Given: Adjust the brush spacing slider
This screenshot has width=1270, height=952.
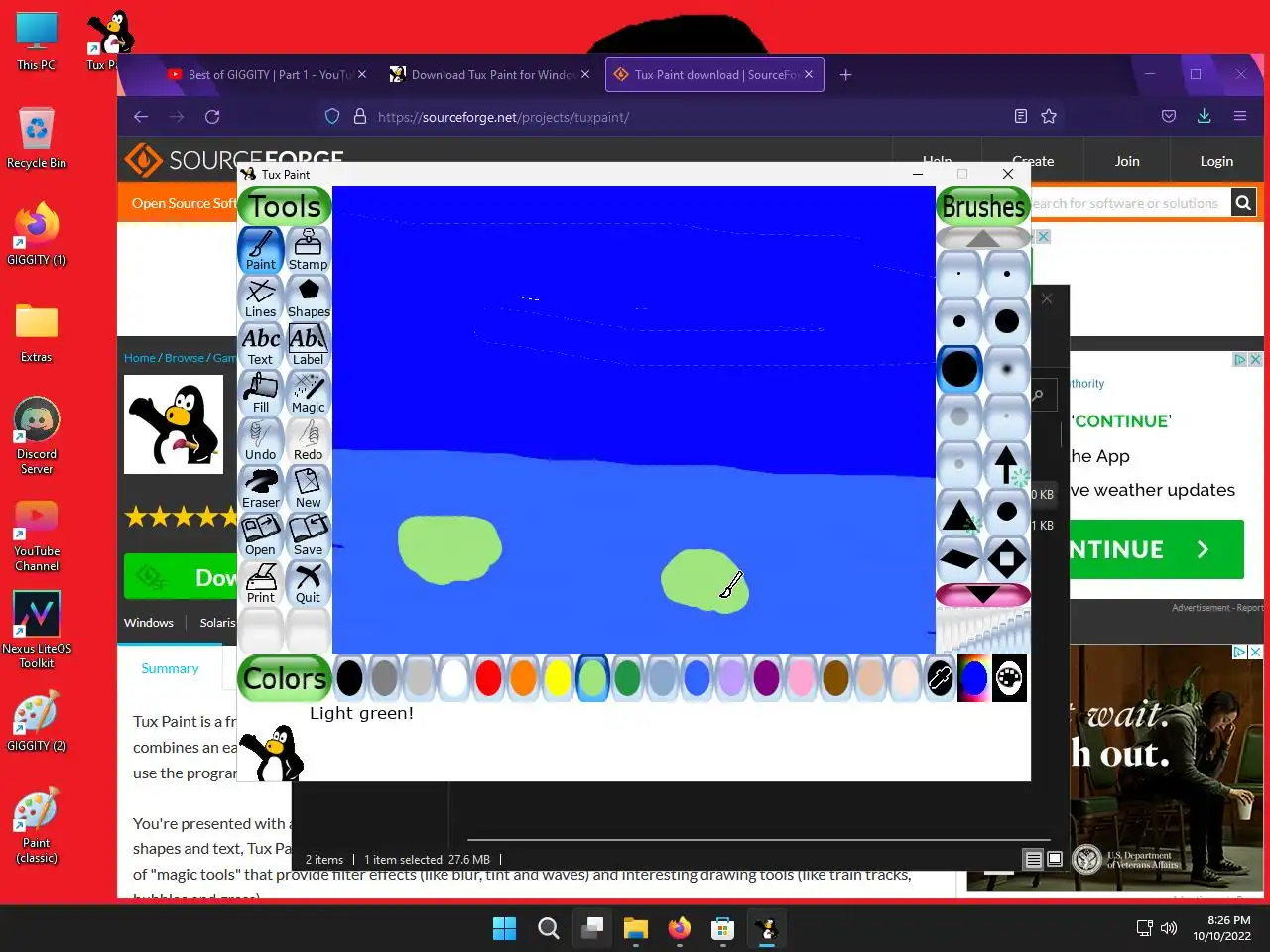Looking at the screenshot, I should tap(983, 631).
